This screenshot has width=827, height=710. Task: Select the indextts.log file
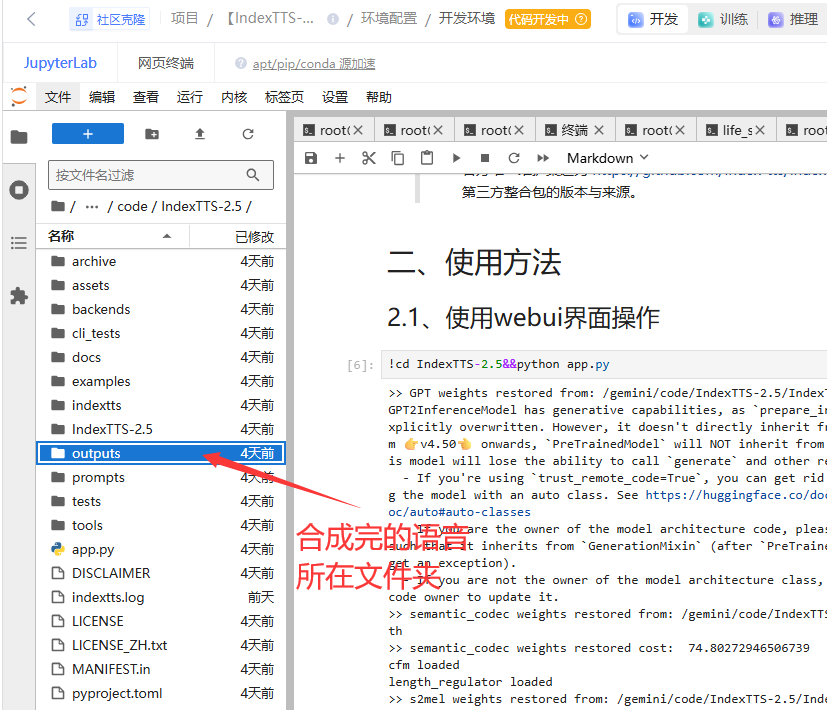click(x=160, y=597)
